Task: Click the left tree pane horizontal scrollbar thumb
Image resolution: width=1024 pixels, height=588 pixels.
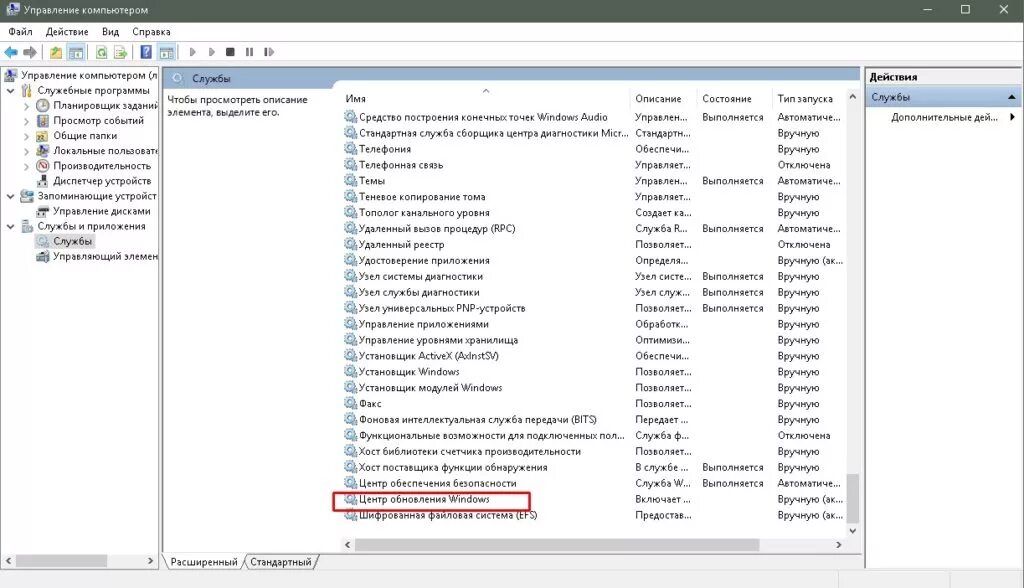Action: (x=61, y=561)
